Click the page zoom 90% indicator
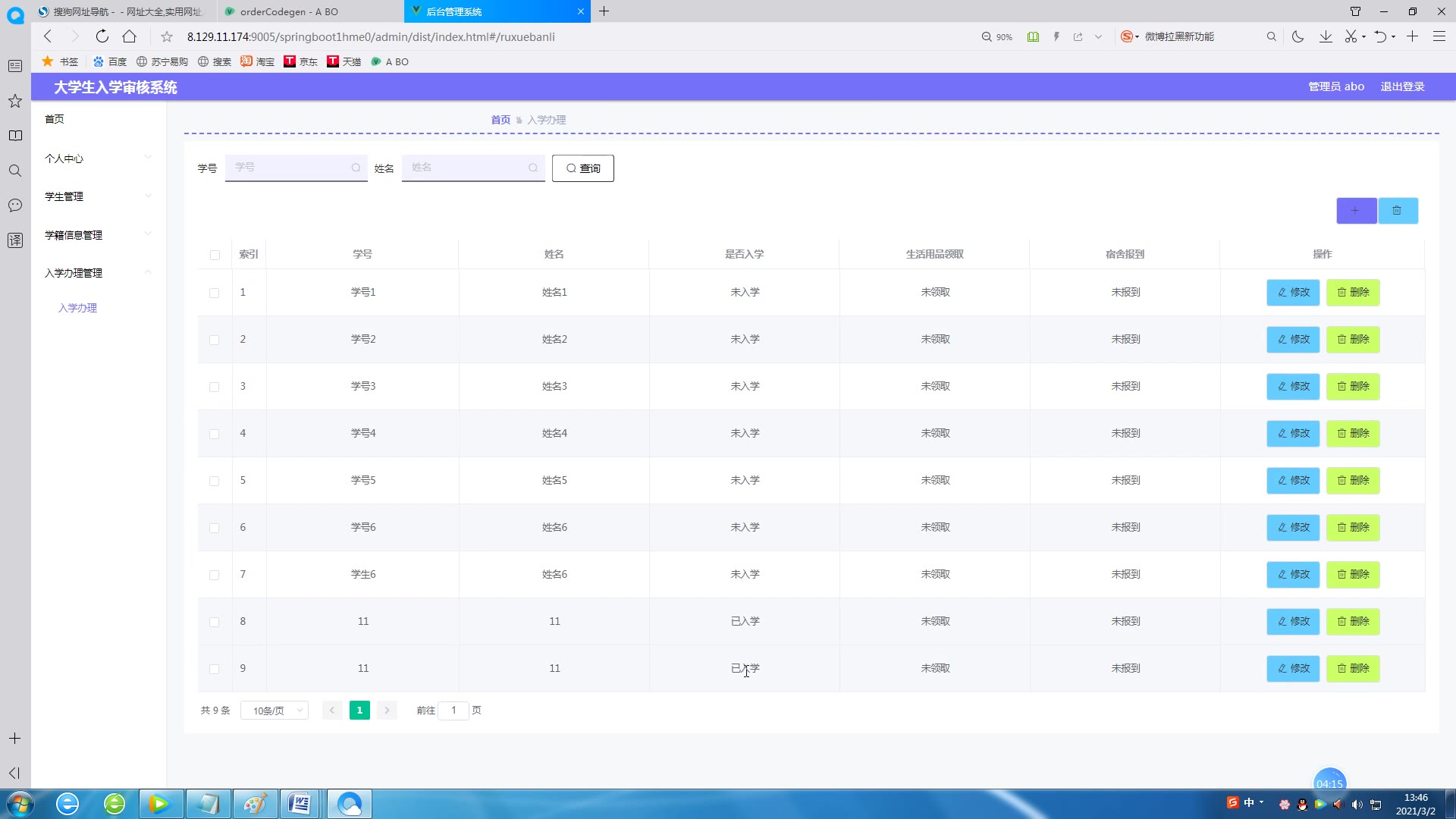Screen dimensions: 1456x819 [x=997, y=36]
